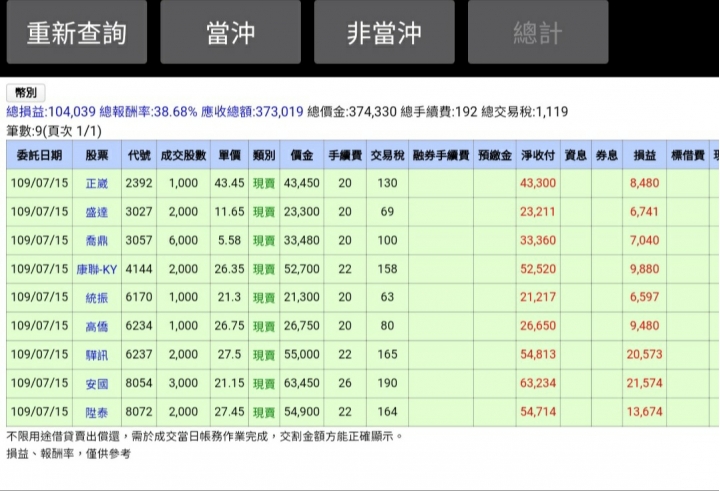Click unit price 5.58
The image size is (720, 491).
click(x=230, y=240)
